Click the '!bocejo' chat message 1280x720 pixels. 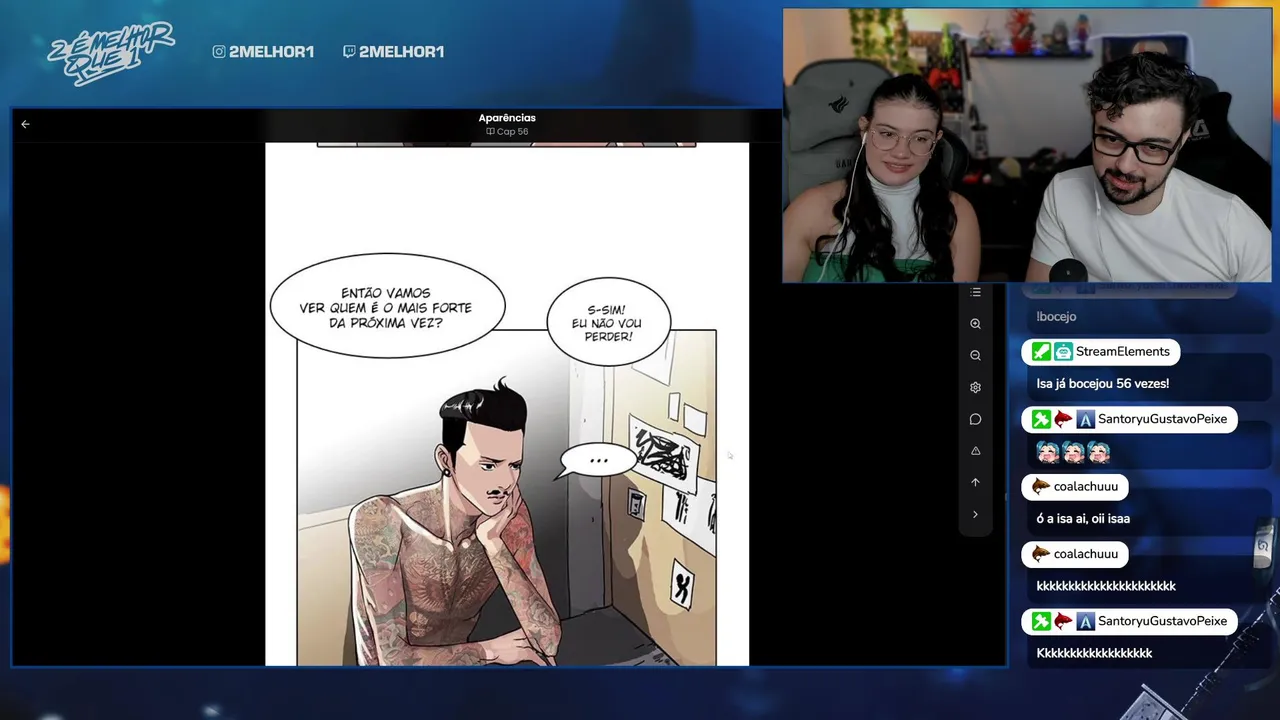click(x=1056, y=316)
